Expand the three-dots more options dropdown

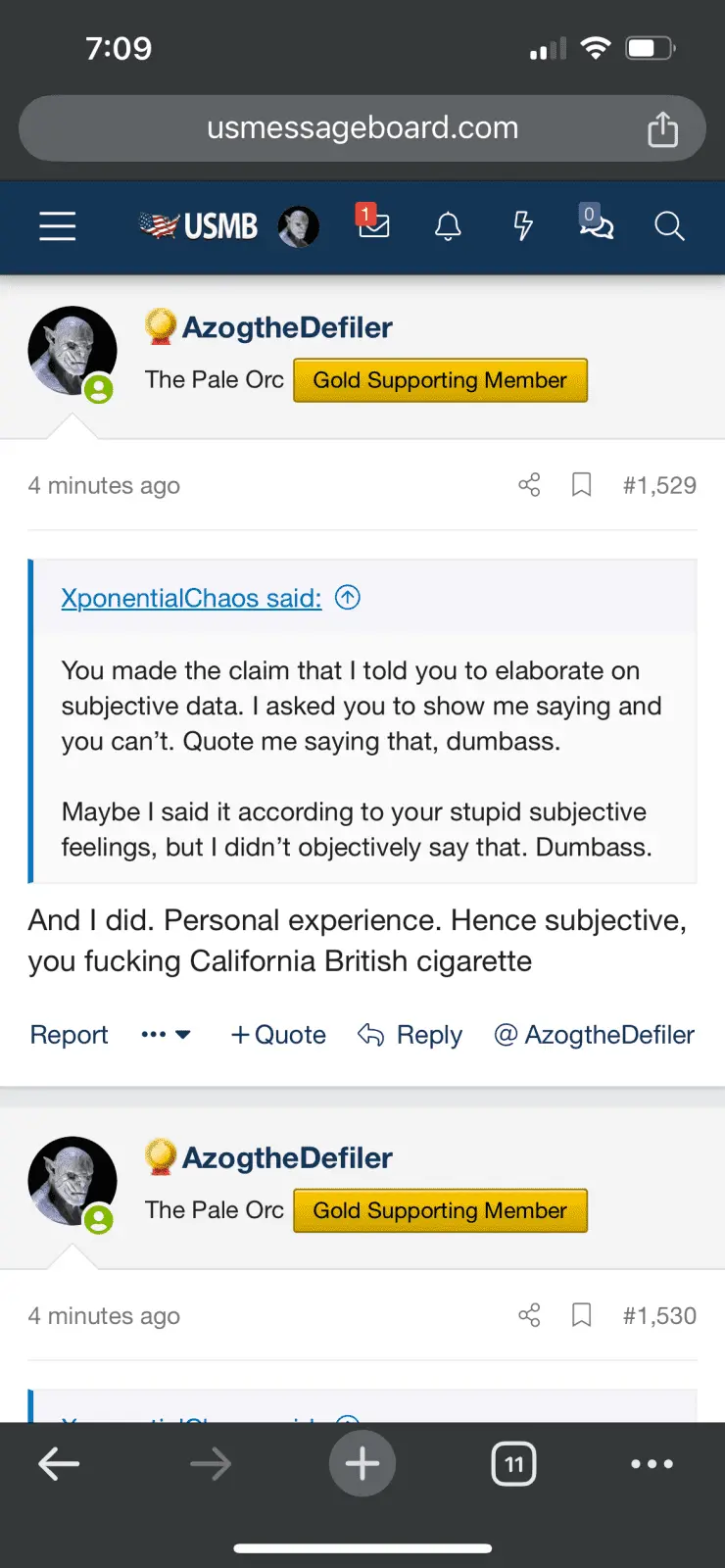coord(166,1035)
